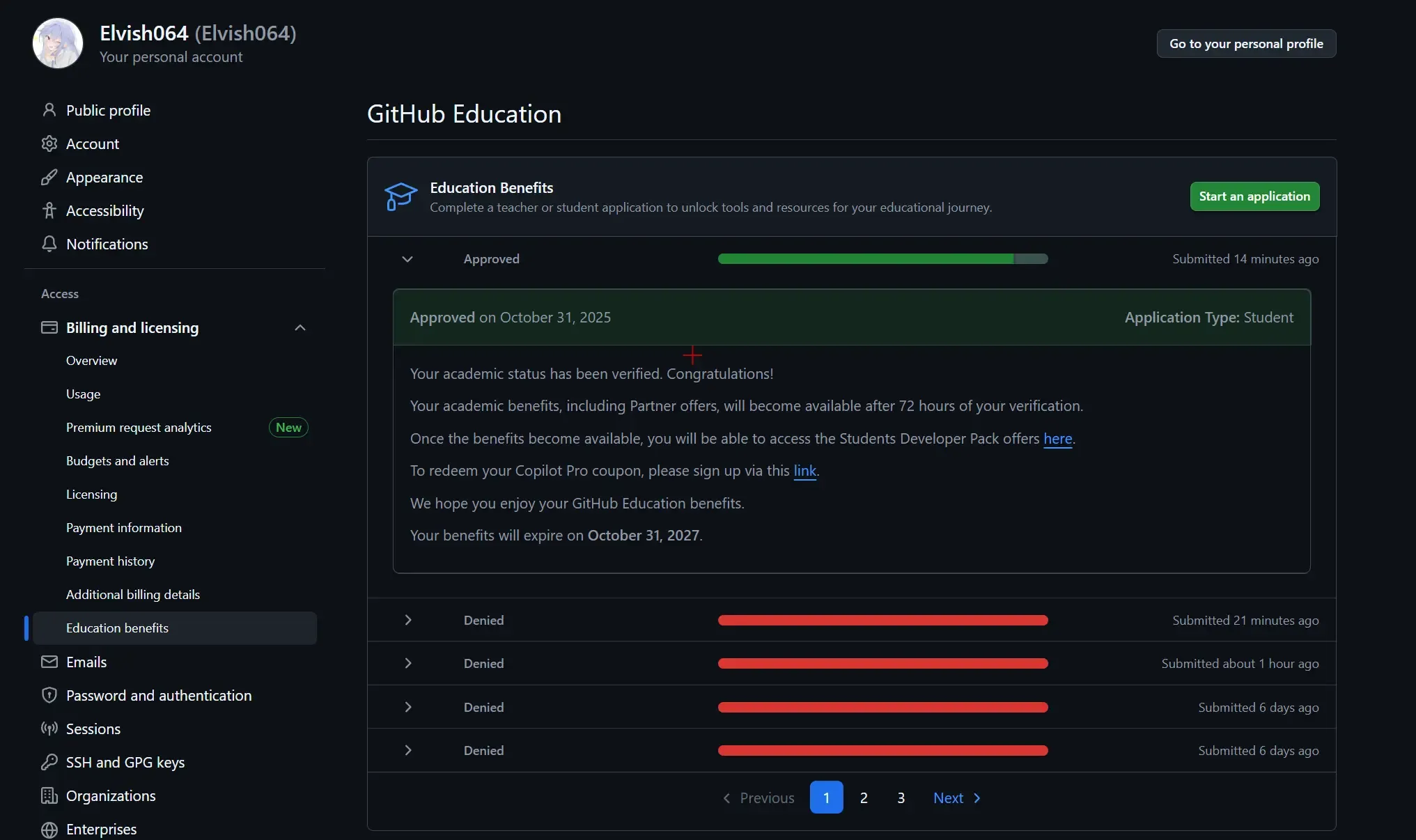
Task: Collapse the Billing and licensing section
Action: [x=300, y=327]
